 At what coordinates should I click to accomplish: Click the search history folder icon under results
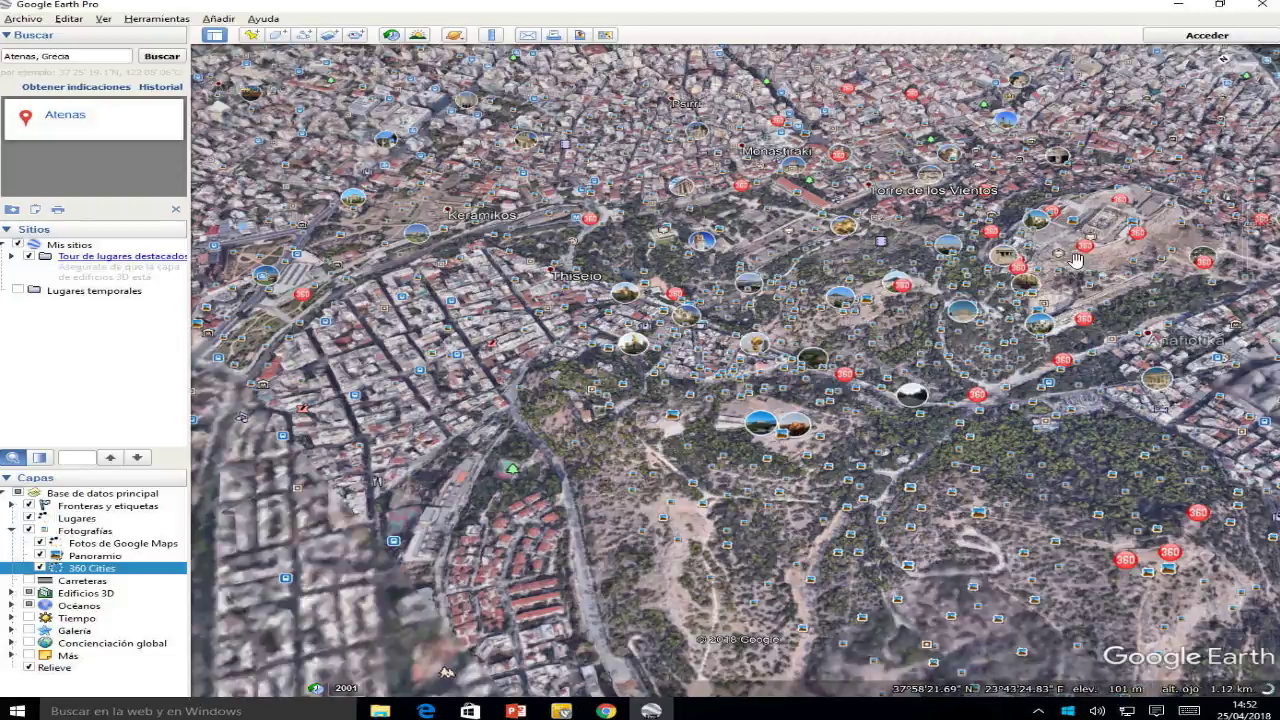point(12,209)
